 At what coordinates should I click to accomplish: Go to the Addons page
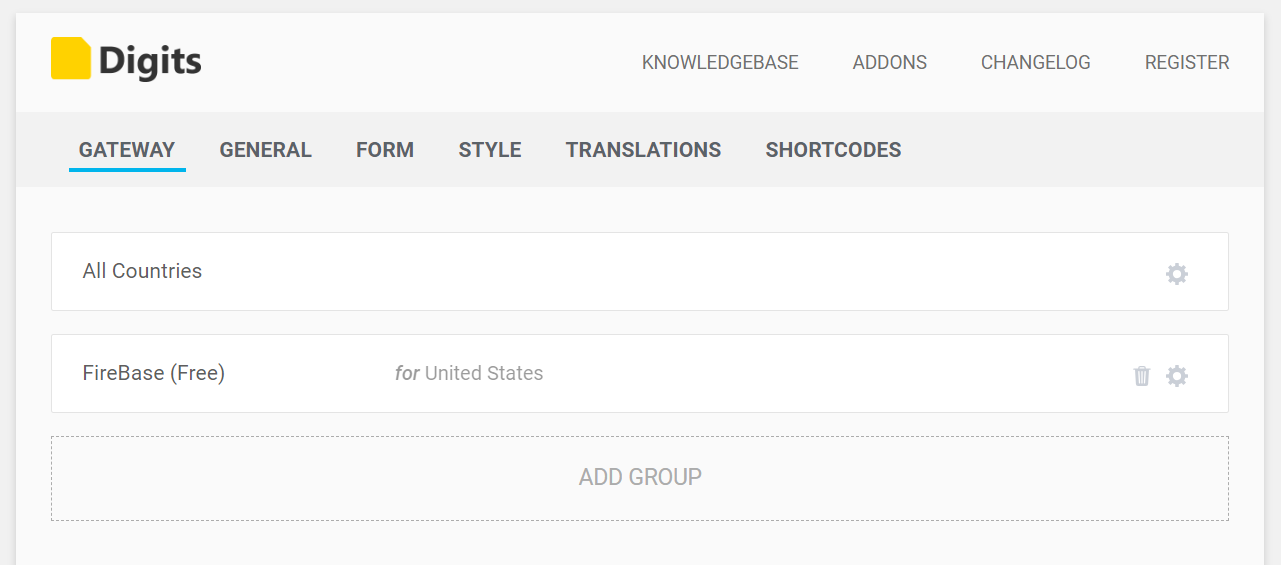pyautogui.click(x=890, y=63)
